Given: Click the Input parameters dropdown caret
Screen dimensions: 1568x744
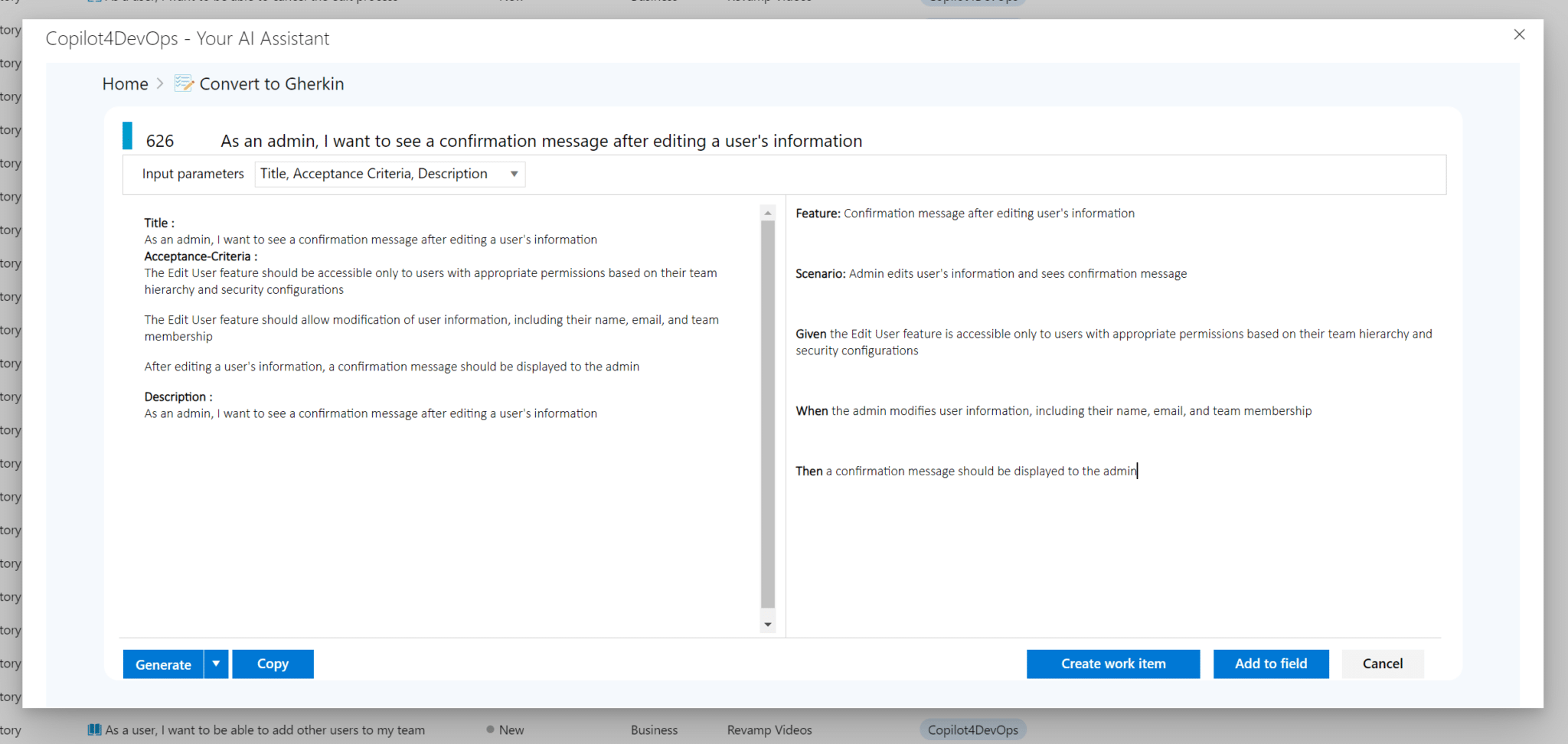Looking at the screenshot, I should pos(514,174).
